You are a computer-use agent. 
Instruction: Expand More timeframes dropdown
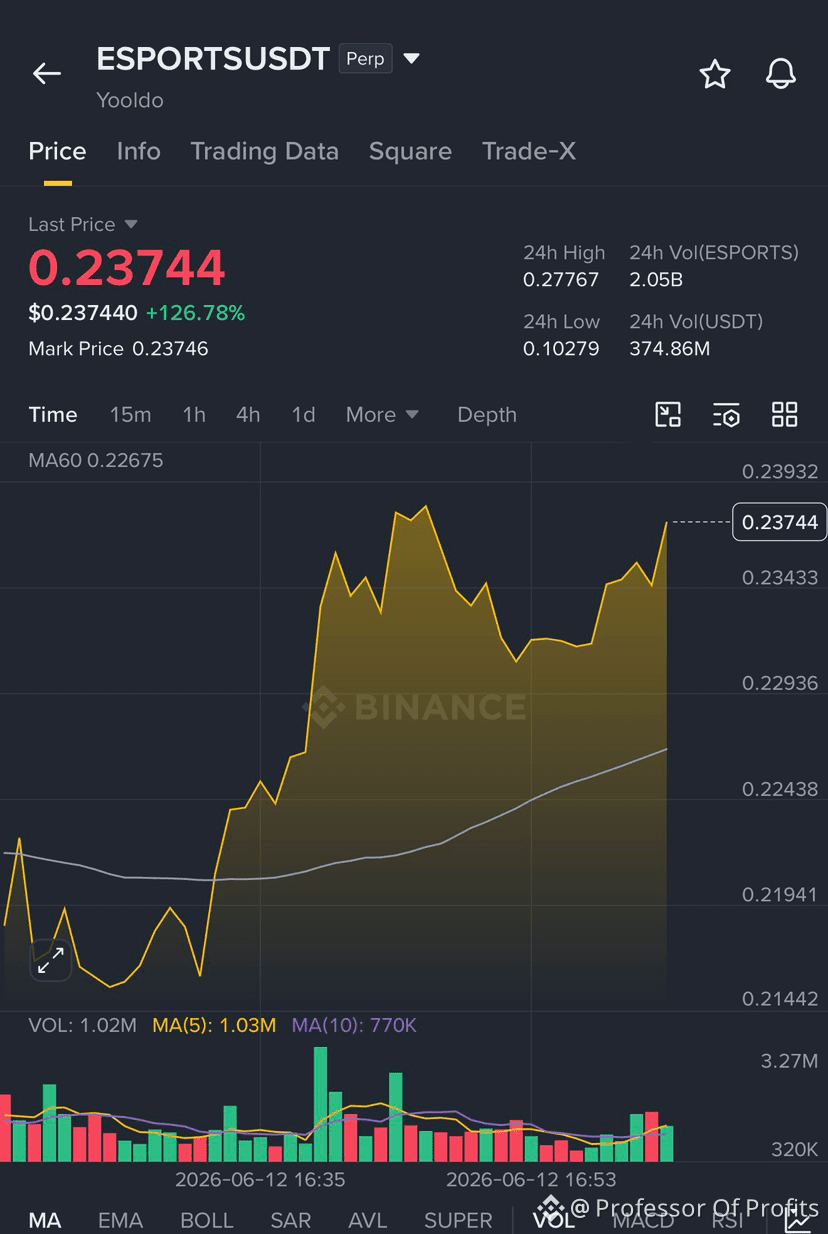pos(382,415)
